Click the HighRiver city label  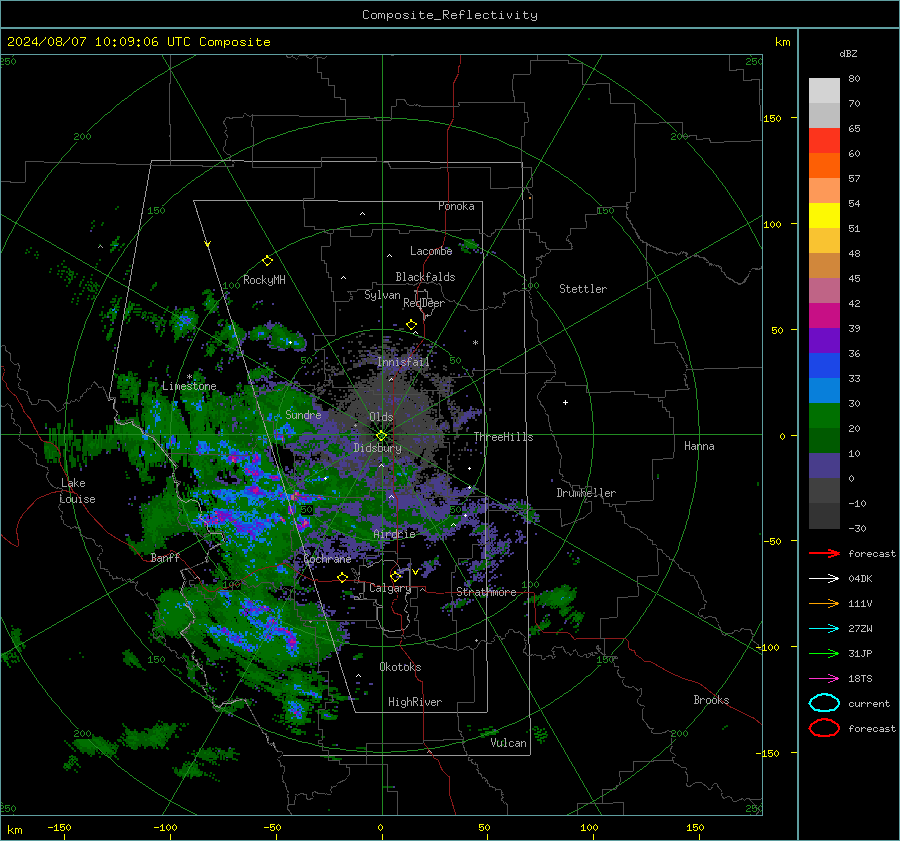tap(415, 702)
